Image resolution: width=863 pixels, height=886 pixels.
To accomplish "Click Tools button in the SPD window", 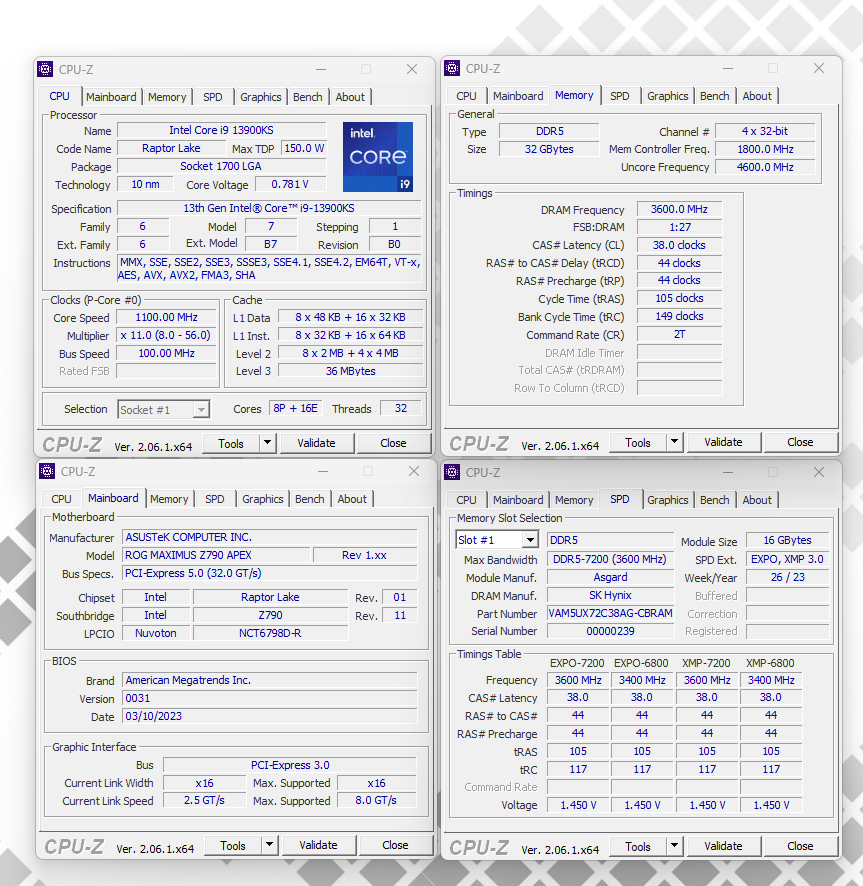I will point(638,846).
